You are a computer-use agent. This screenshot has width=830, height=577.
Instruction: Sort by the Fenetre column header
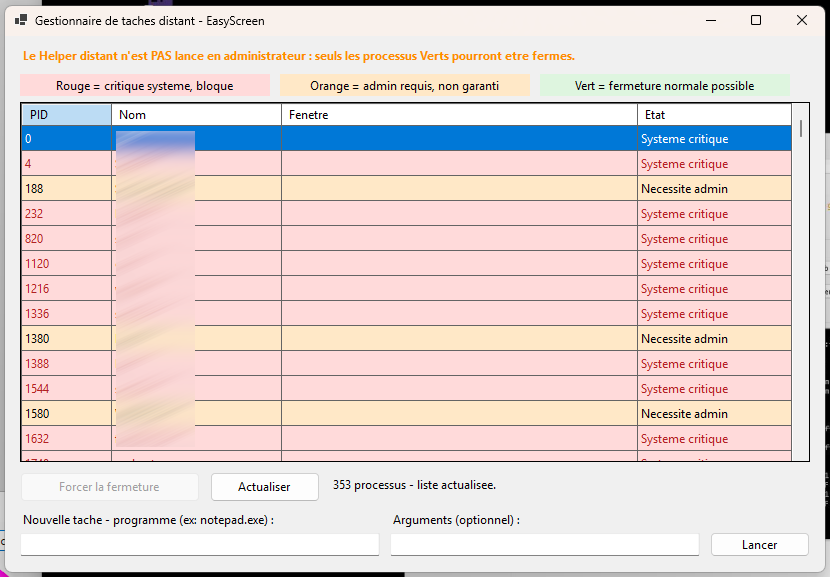[459, 115]
